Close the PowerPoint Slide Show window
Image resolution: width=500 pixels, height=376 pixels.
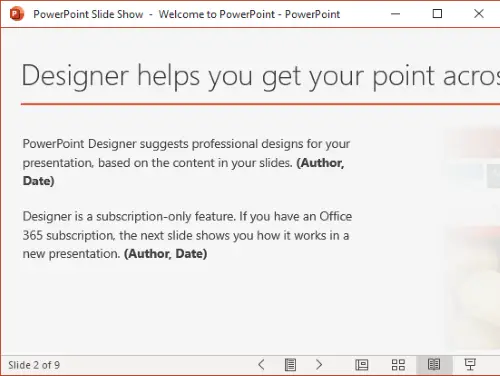pos(479,14)
